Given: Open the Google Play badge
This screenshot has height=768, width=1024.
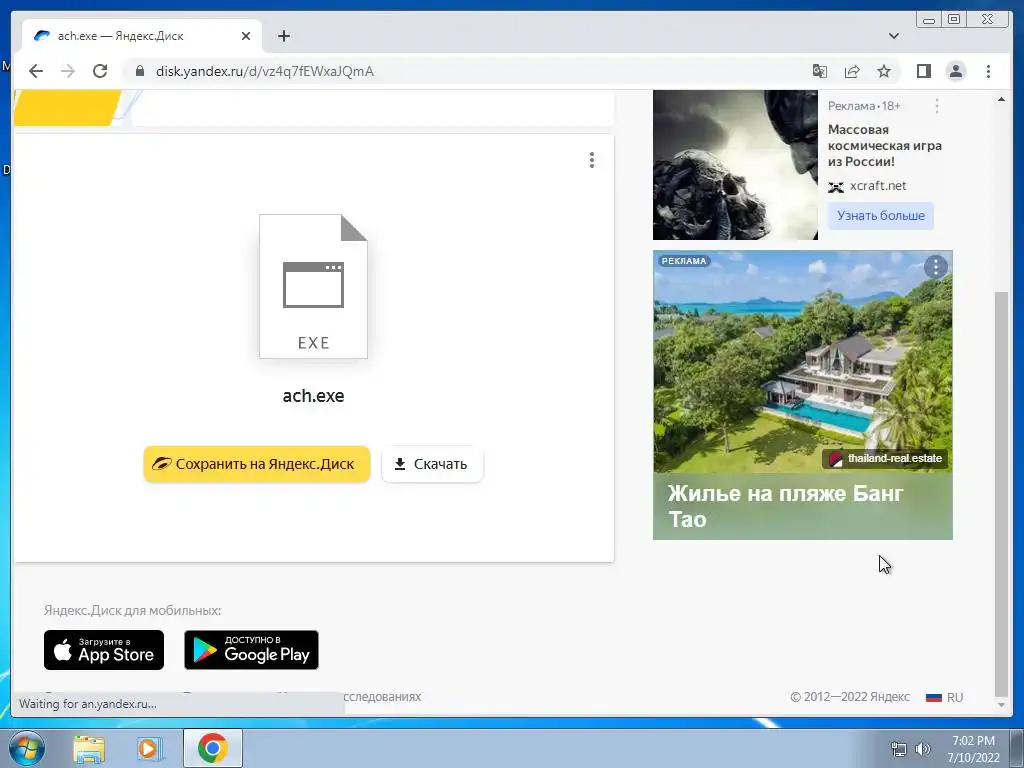Looking at the screenshot, I should 251,650.
